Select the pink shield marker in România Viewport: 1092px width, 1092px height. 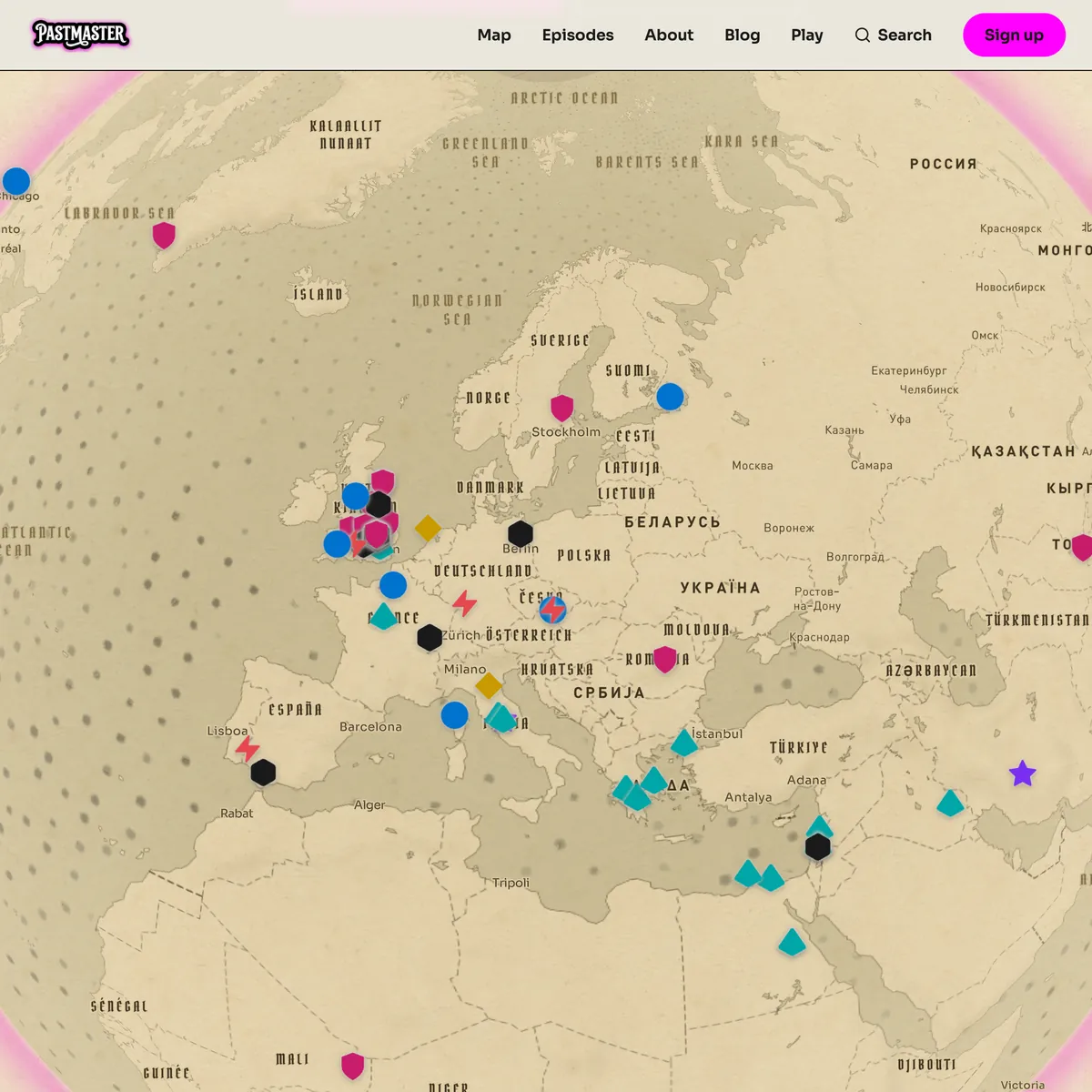666,659
